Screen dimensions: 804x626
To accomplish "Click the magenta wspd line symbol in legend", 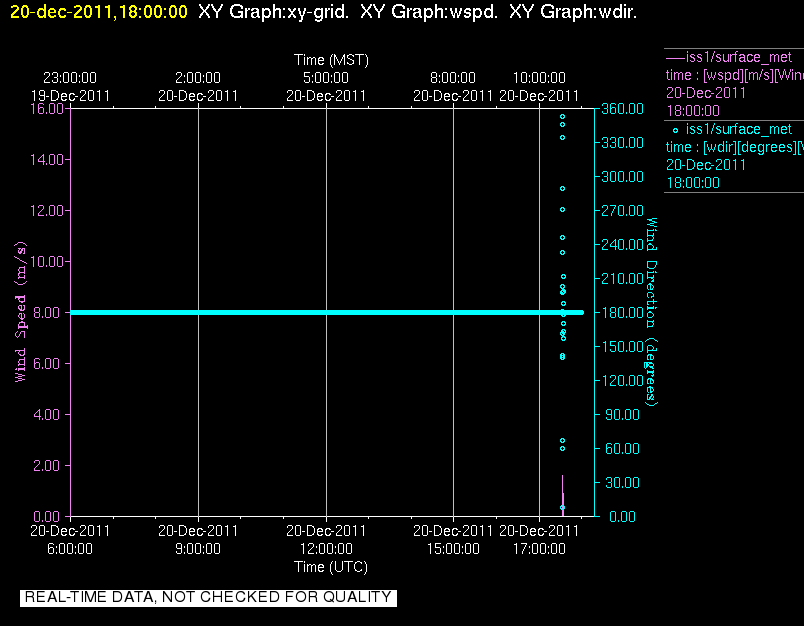I will (x=675, y=57).
